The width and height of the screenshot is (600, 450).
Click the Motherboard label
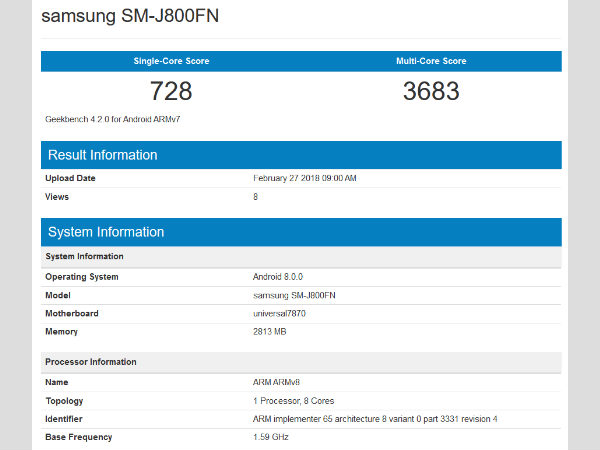(x=72, y=313)
